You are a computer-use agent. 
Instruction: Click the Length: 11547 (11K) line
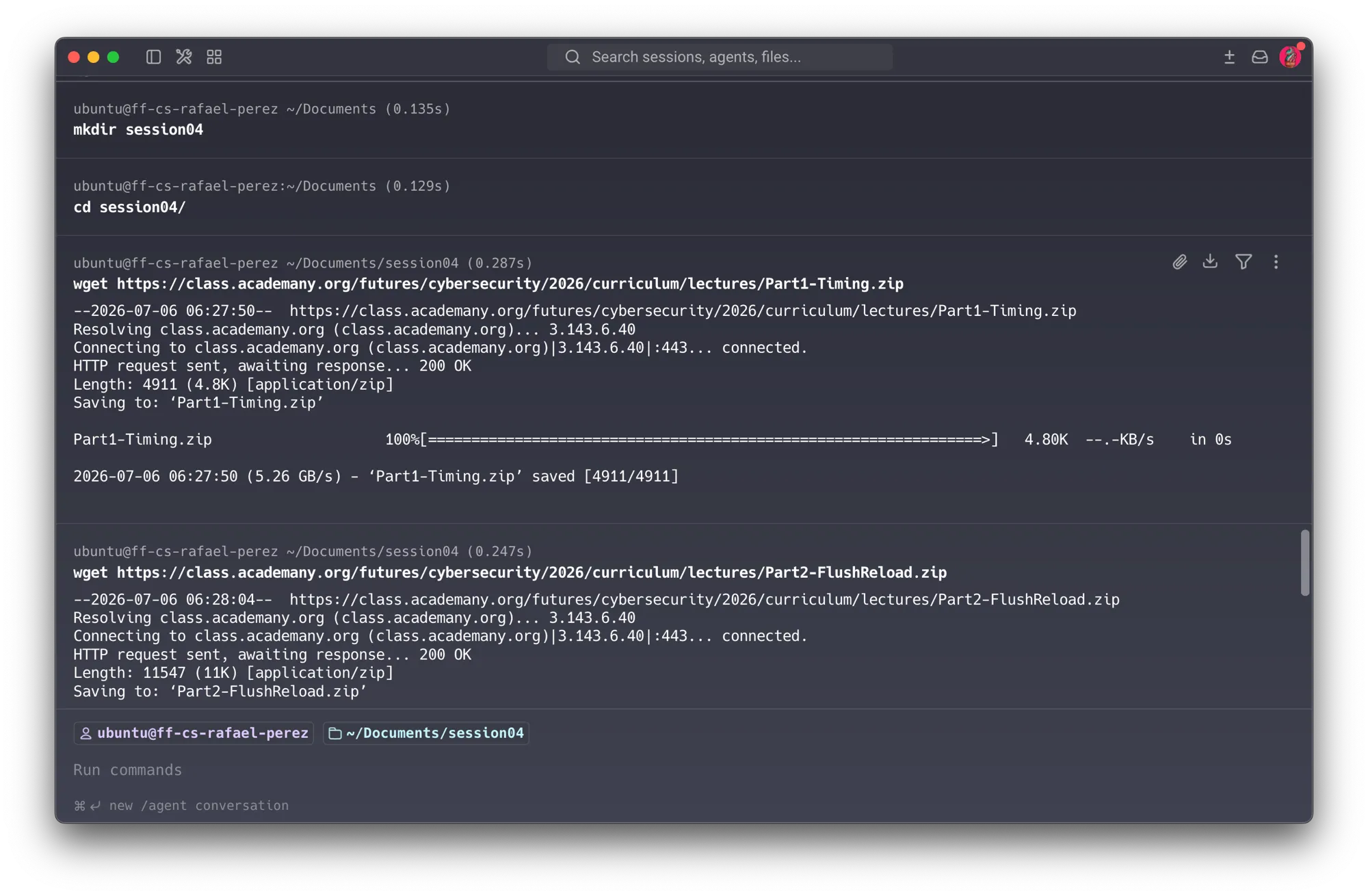click(233, 673)
